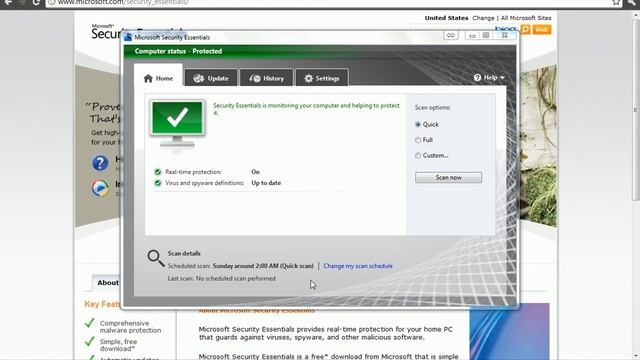Image resolution: width=640 pixels, height=360 pixels.
Task: Open Change my scan schedule link
Action: 358,266
